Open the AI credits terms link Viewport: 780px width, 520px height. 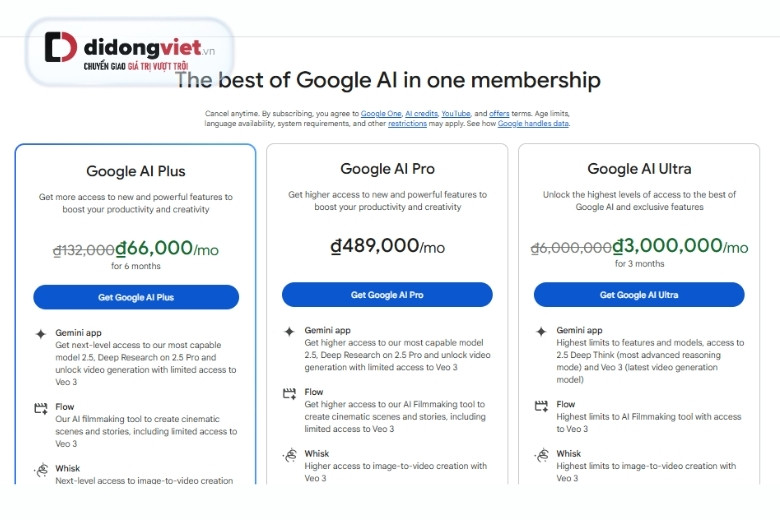point(421,114)
